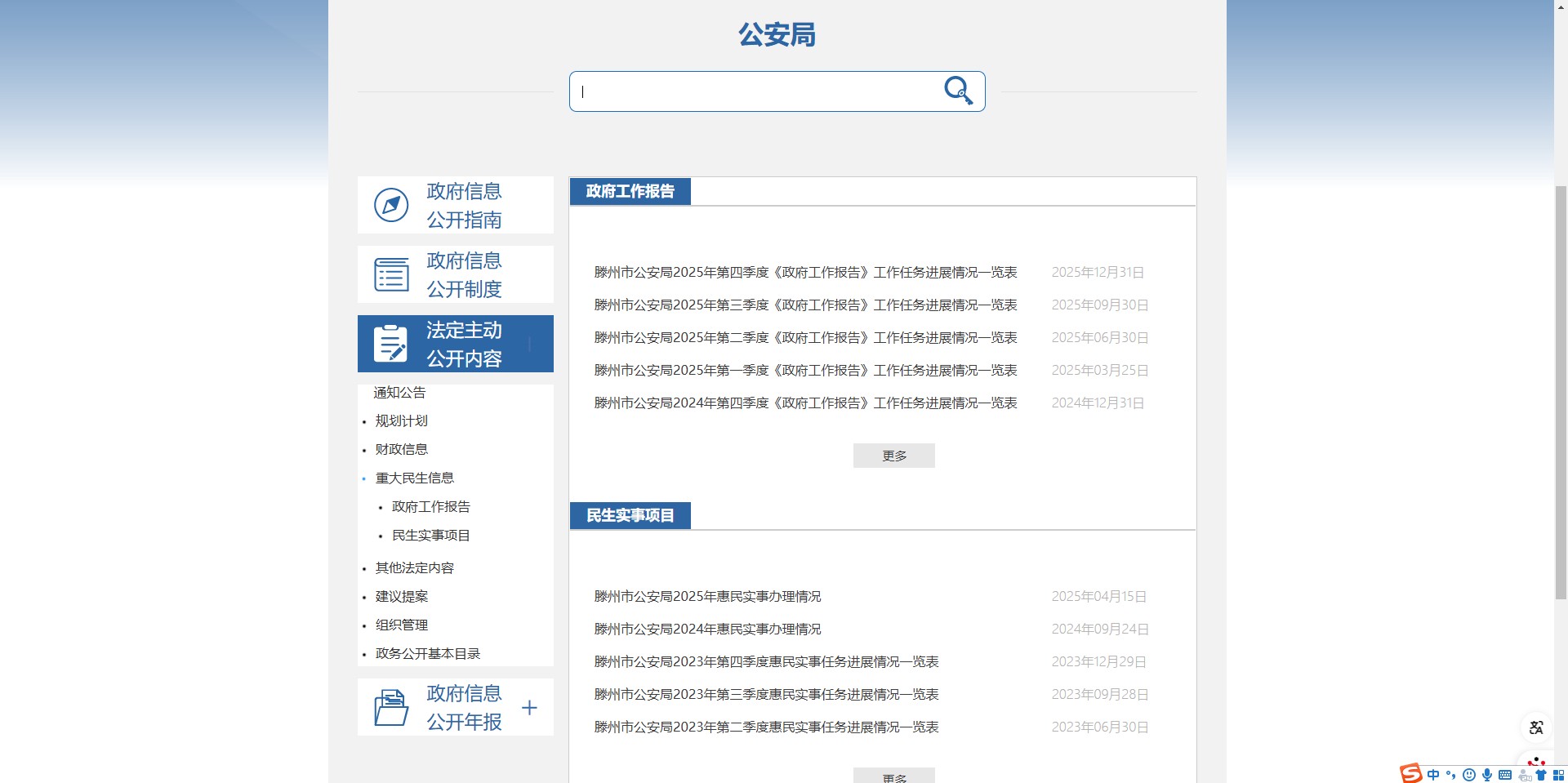The width and height of the screenshot is (1568, 783).
Task: Click the floating translate page icon
Action: pos(1537,727)
